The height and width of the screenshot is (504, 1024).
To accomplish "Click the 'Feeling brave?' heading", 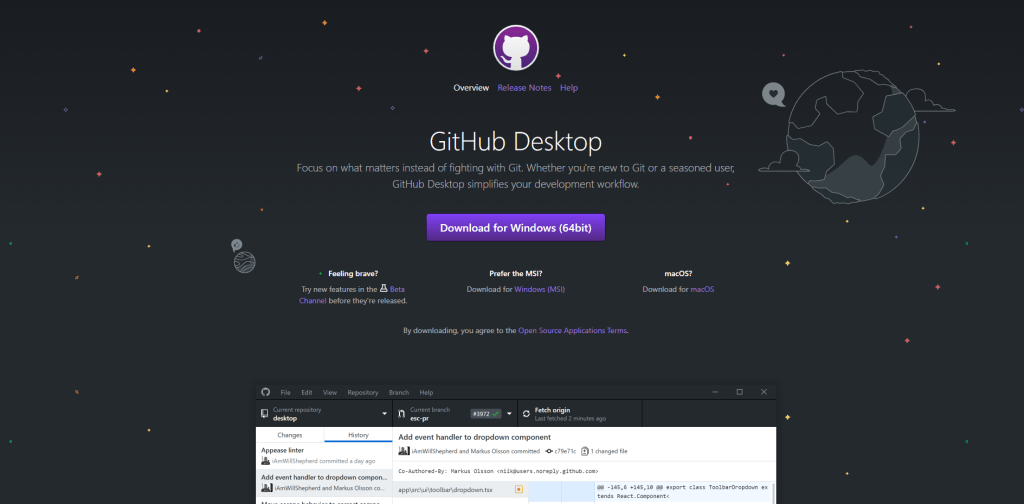I will click(353, 274).
